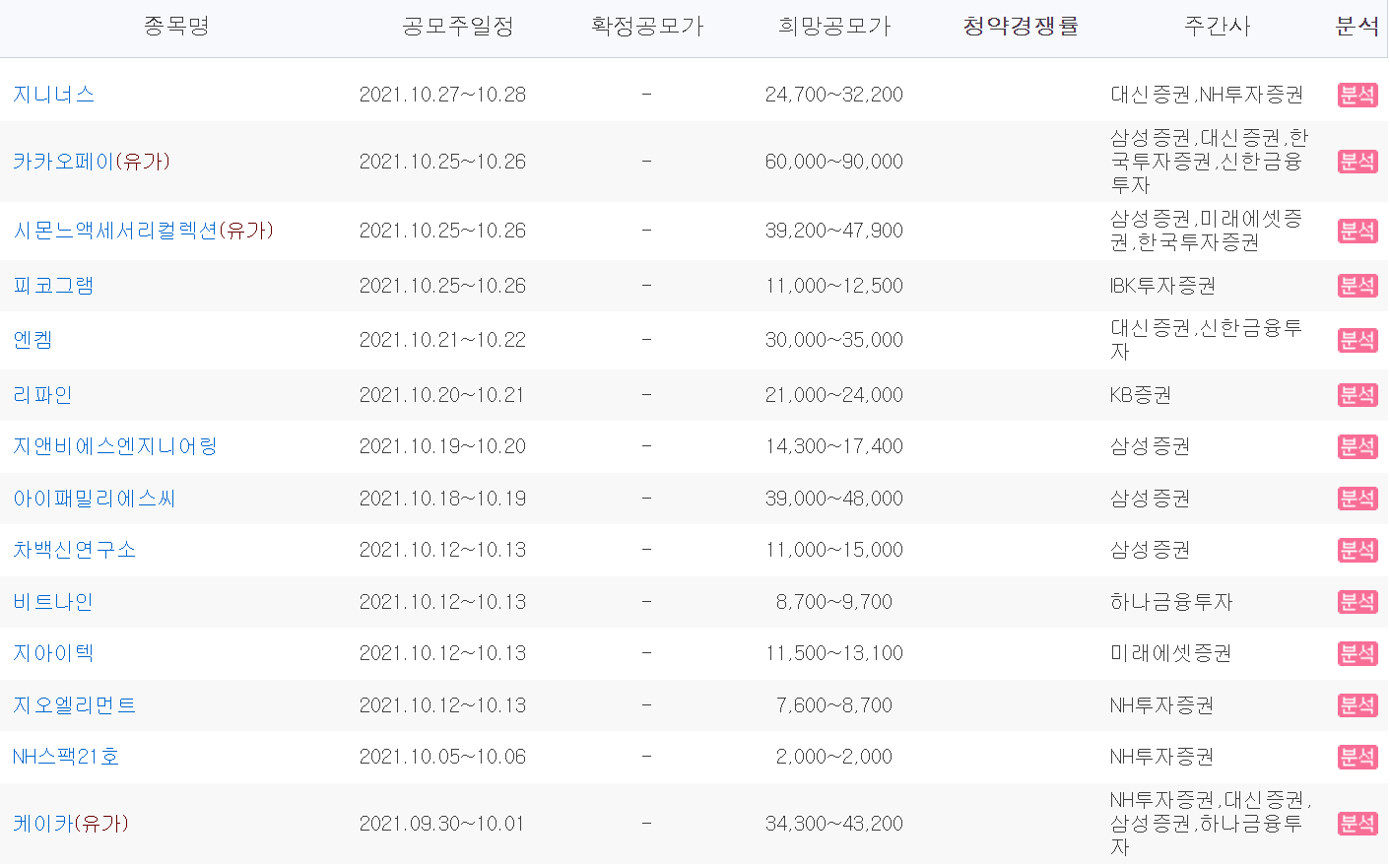Select the price range 11,500~13,100
The height and width of the screenshot is (868, 1390).
(834, 653)
